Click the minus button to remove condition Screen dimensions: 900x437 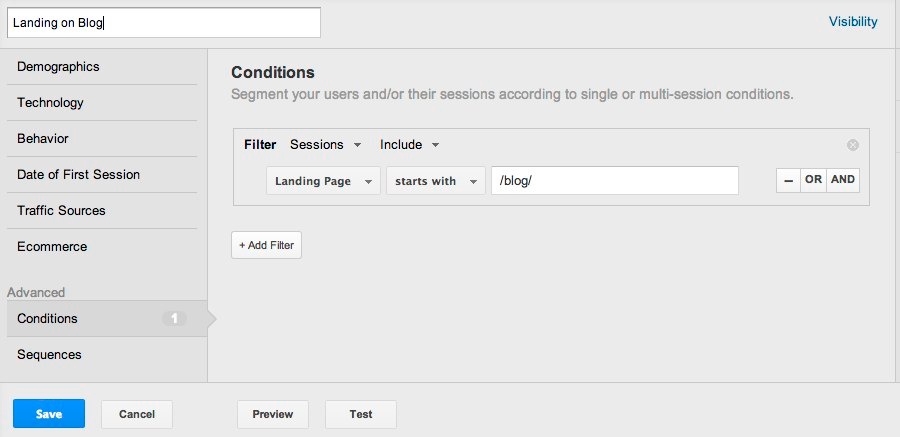788,181
